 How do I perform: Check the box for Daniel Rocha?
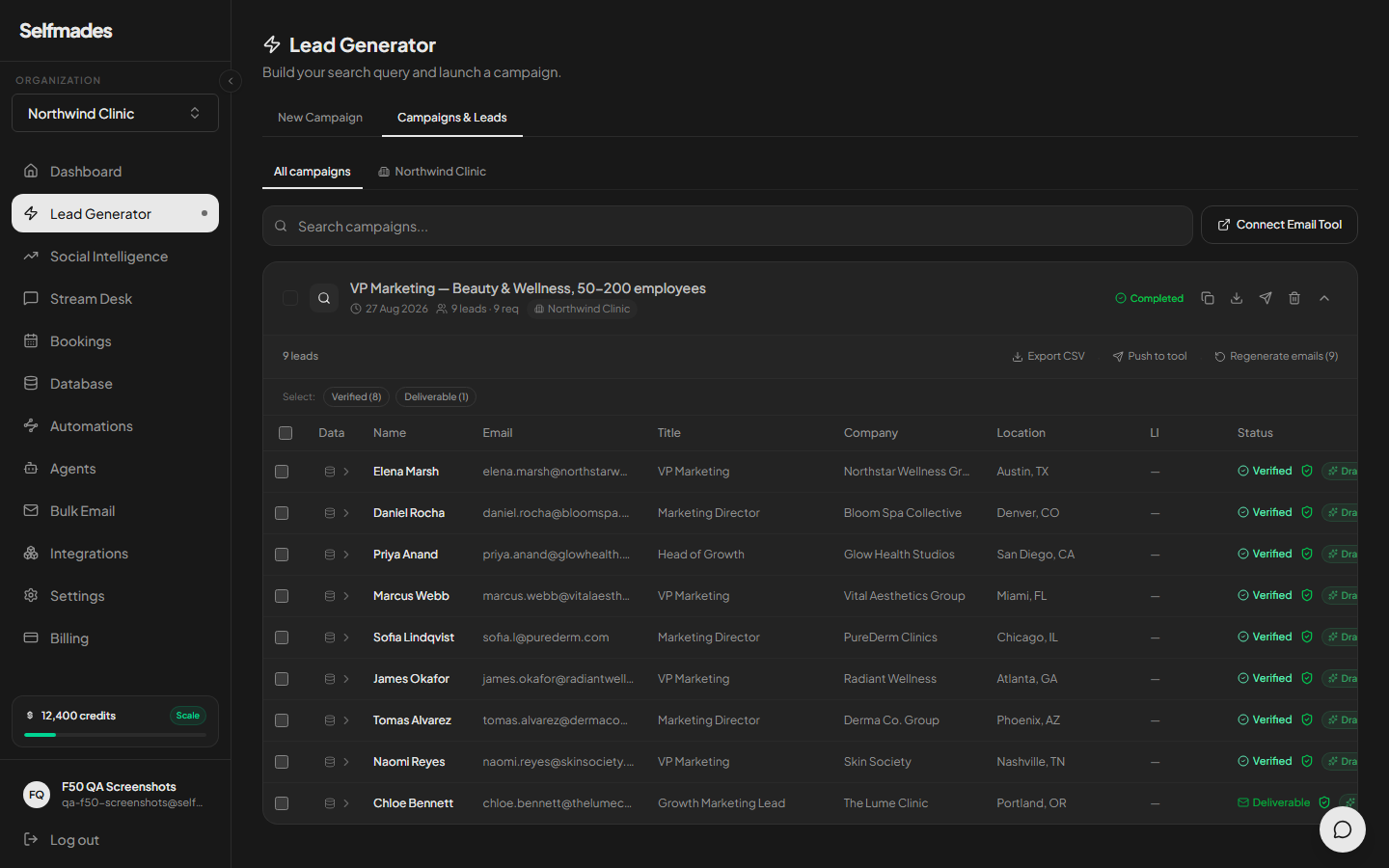pyautogui.click(x=282, y=513)
